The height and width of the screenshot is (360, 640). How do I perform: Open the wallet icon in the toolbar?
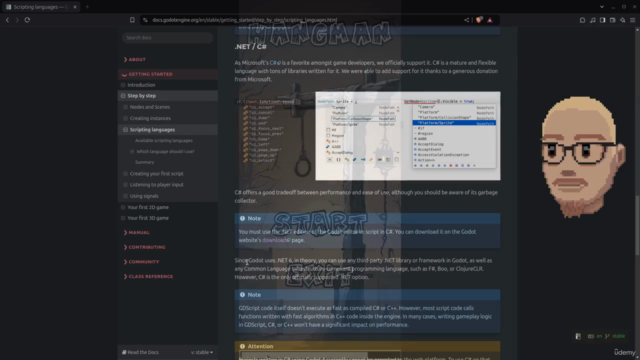613,20
